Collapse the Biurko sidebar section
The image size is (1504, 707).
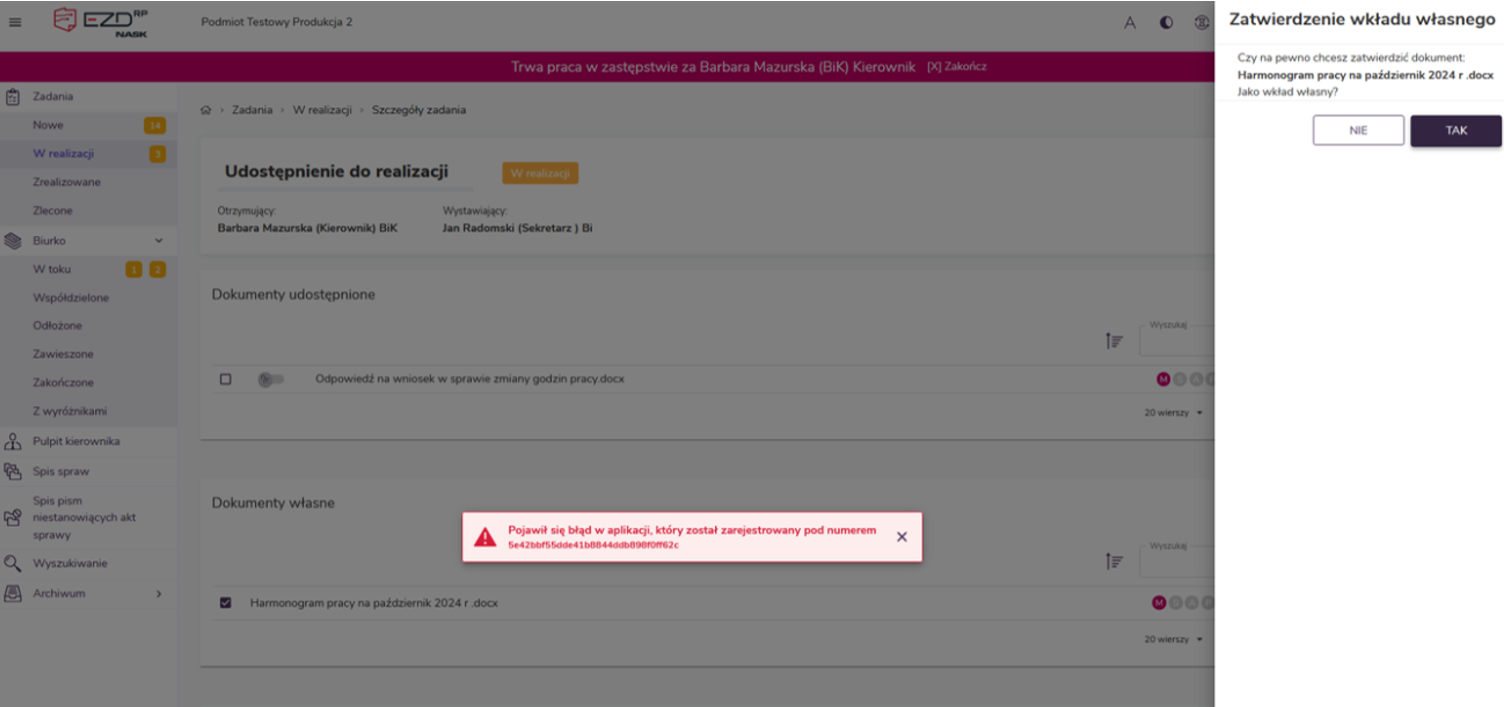[158, 241]
